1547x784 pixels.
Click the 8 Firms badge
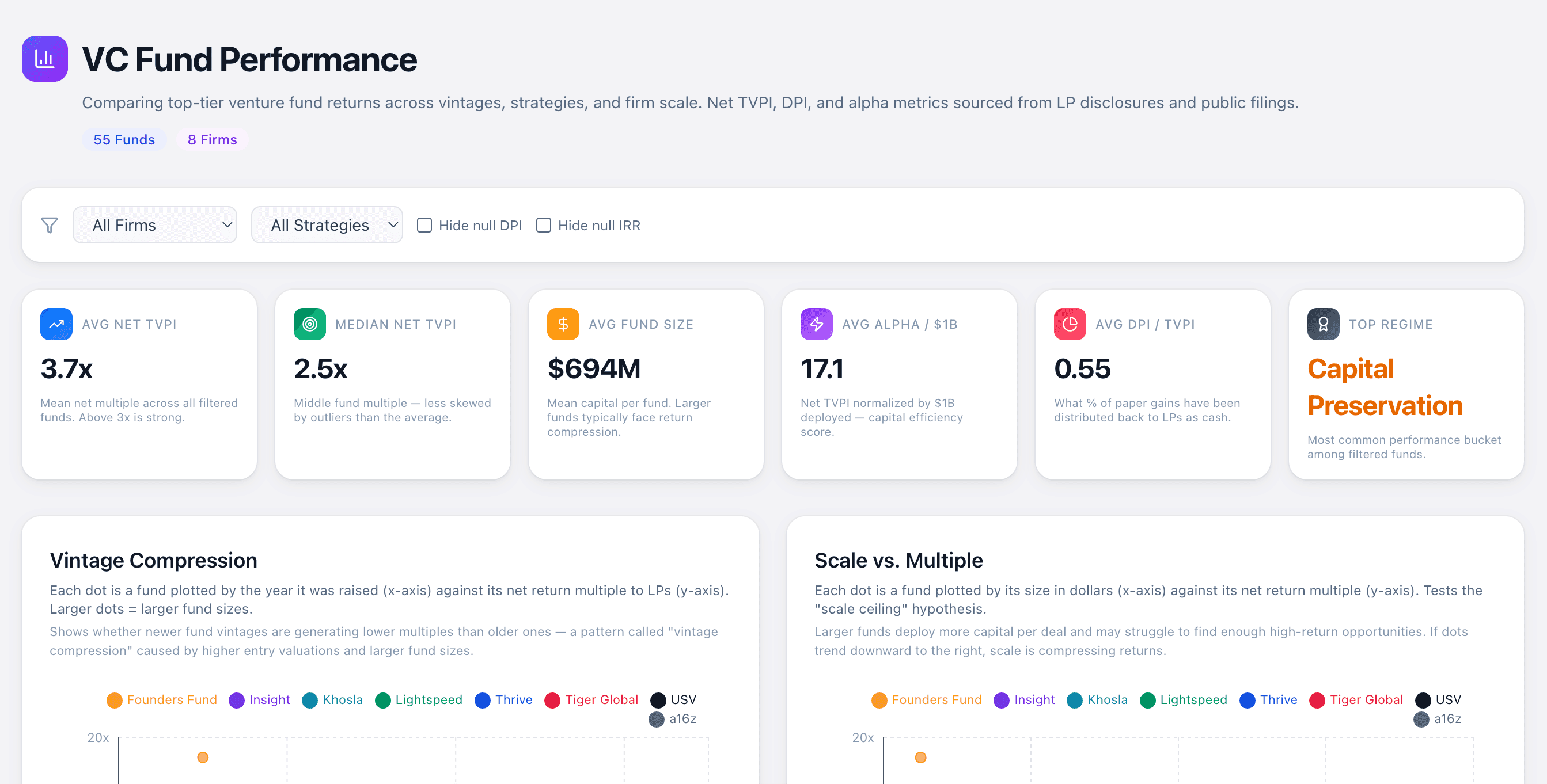[212, 139]
